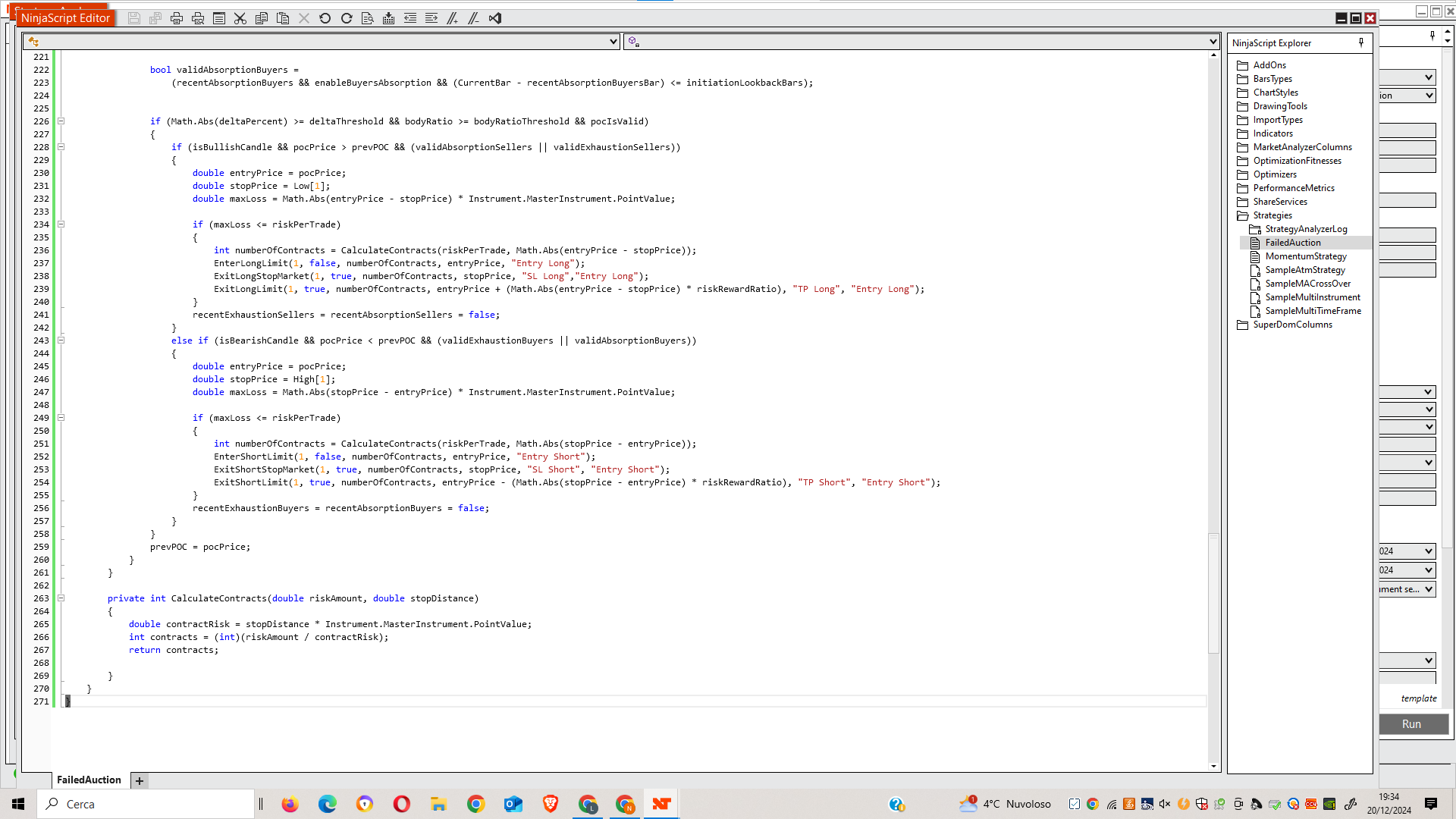Click the Paste clipboard icon

[283, 18]
